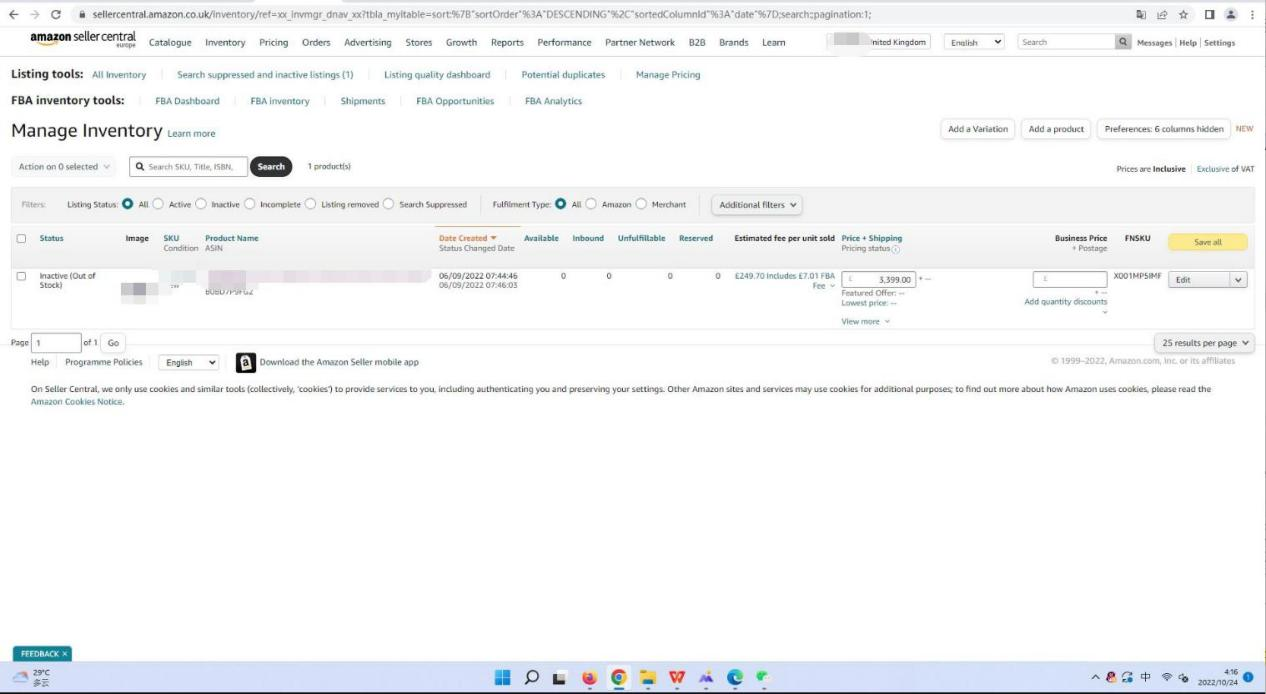Open the Catalogue menu

170,43
